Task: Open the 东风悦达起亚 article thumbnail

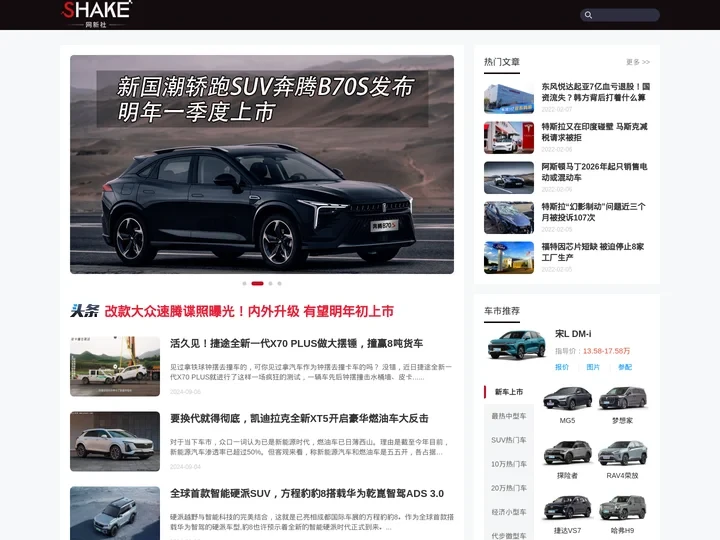Action: 509,98
